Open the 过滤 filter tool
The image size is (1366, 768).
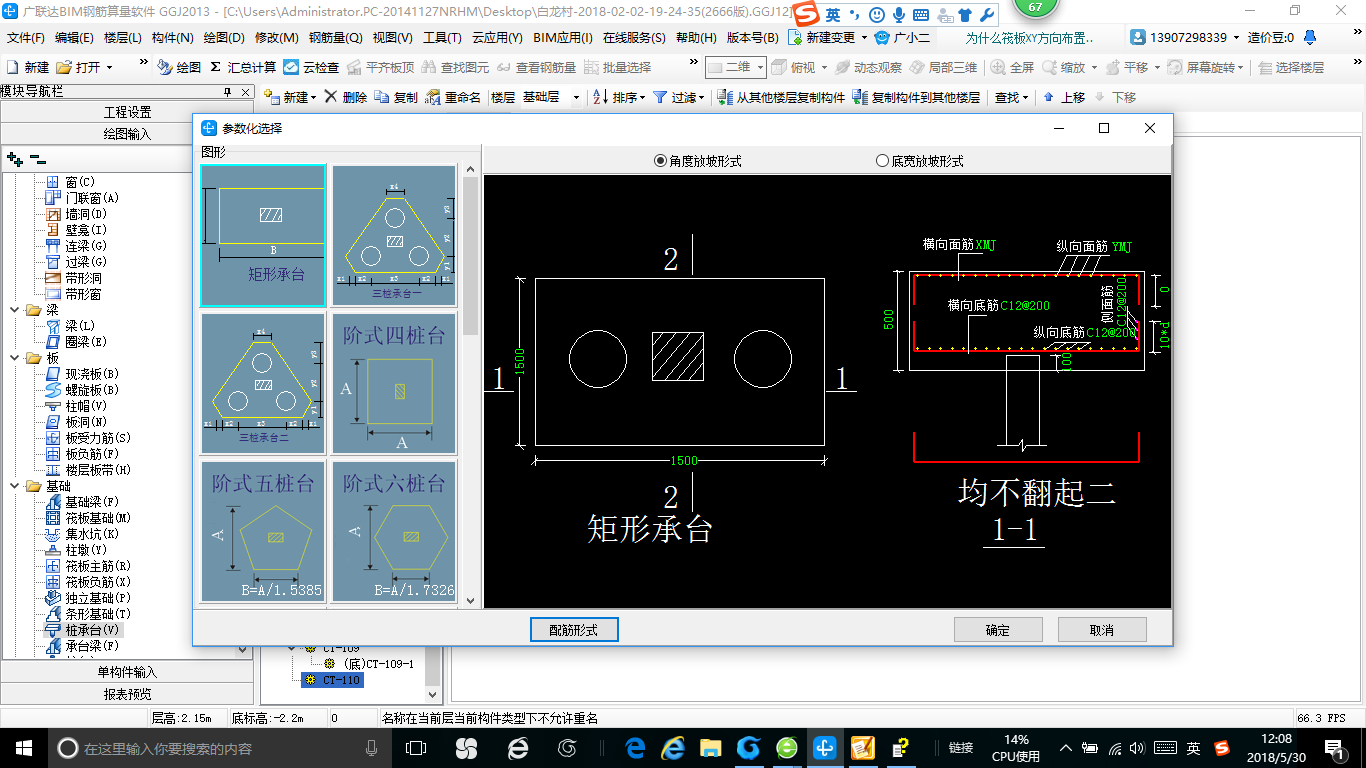[x=679, y=97]
